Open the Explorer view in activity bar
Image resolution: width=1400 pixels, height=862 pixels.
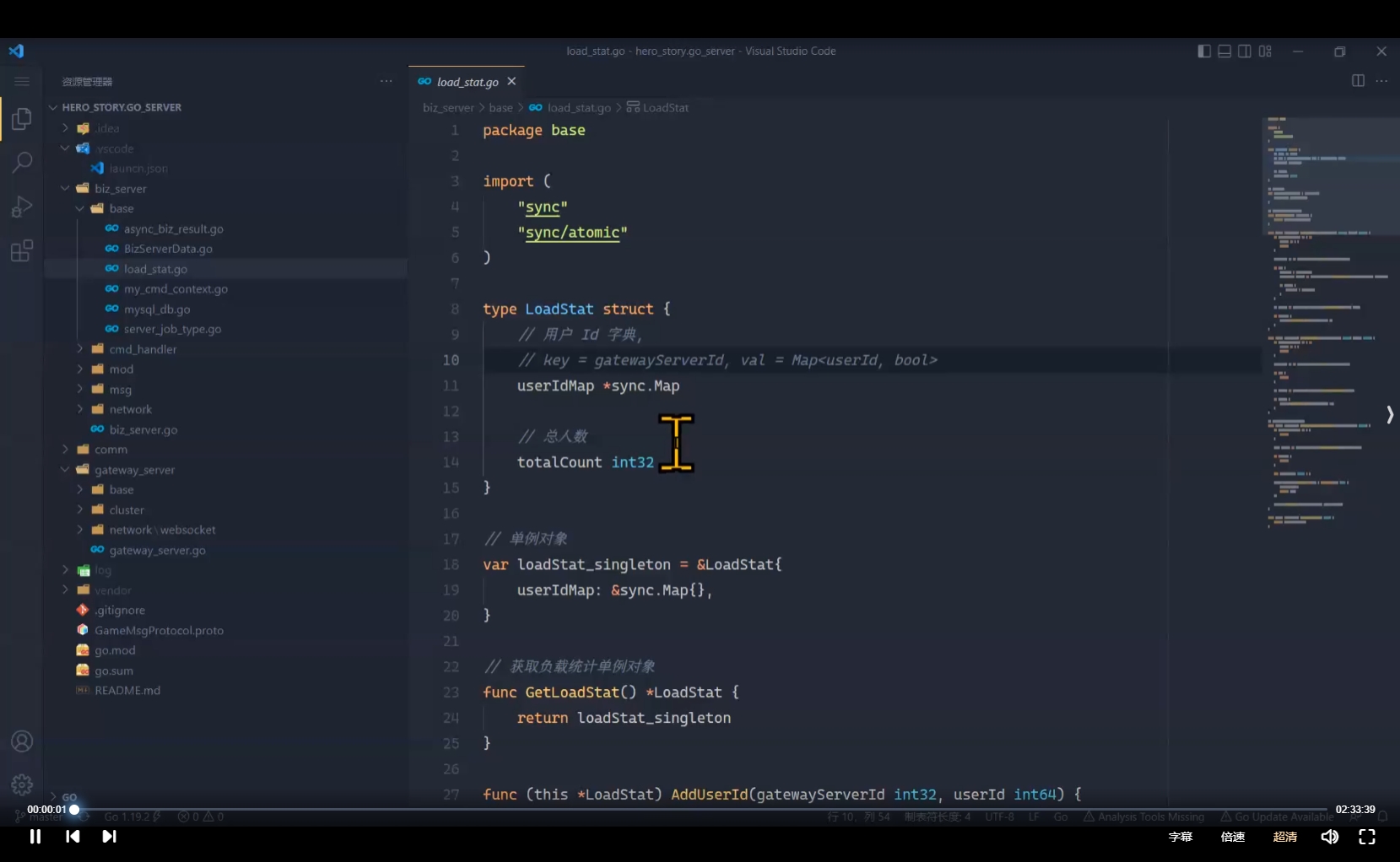[x=22, y=119]
